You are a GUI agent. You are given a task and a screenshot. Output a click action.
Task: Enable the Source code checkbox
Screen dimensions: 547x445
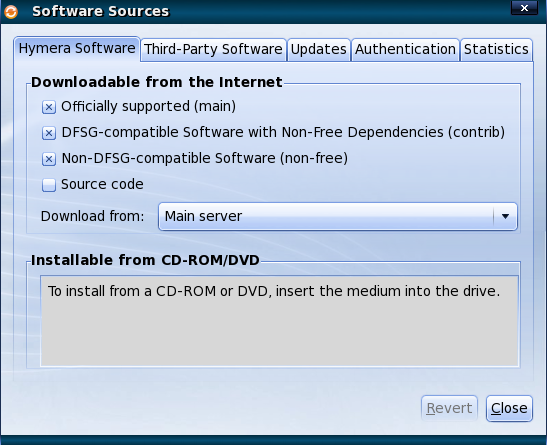[49, 185]
